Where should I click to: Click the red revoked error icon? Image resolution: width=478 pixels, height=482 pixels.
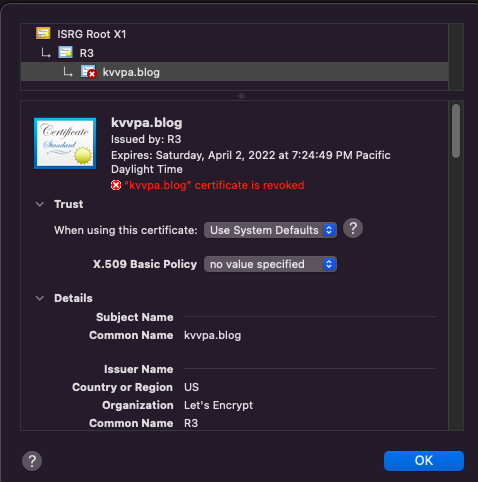[116, 185]
